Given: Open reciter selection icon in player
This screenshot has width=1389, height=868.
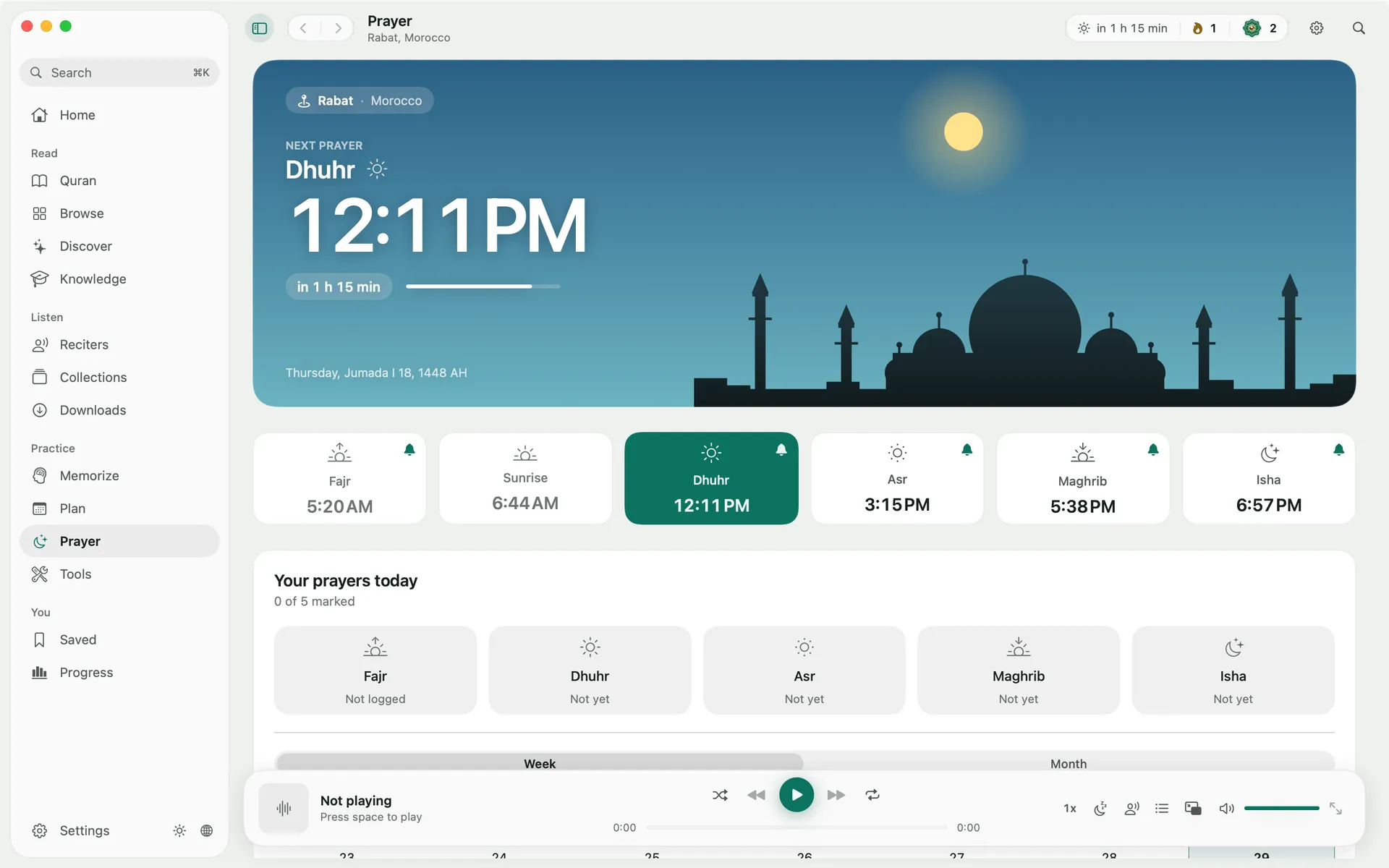Looking at the screenshot, I should click(x=1131, y=808).
